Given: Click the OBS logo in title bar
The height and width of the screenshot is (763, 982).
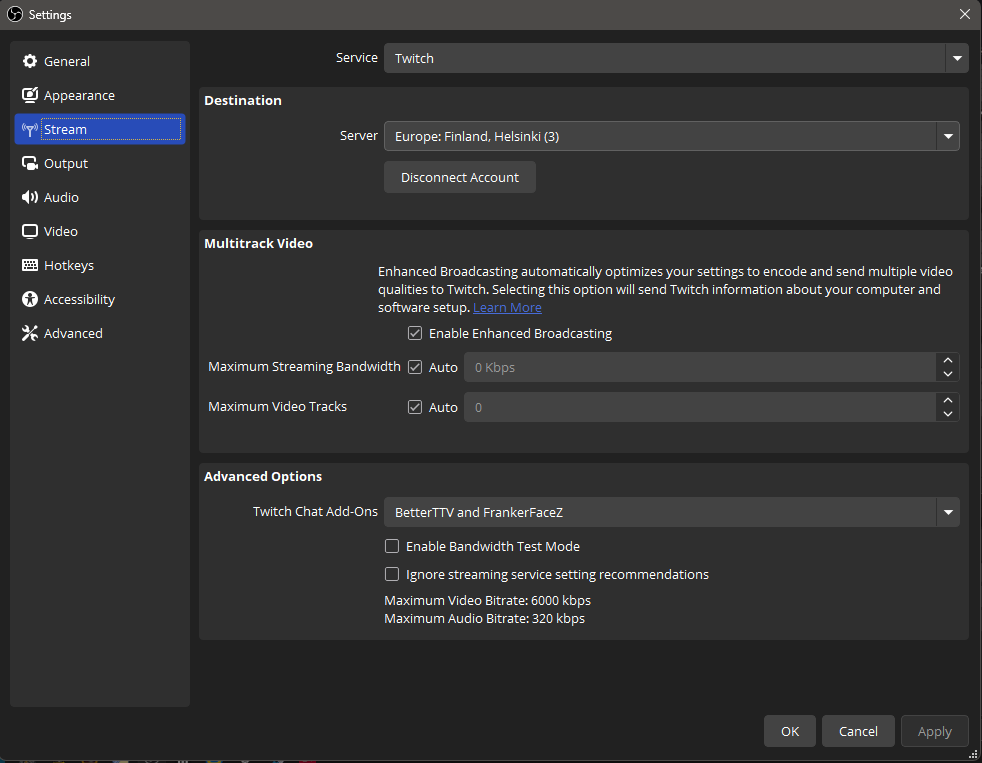Looking at the screenshot, I should tap(14, 14).
